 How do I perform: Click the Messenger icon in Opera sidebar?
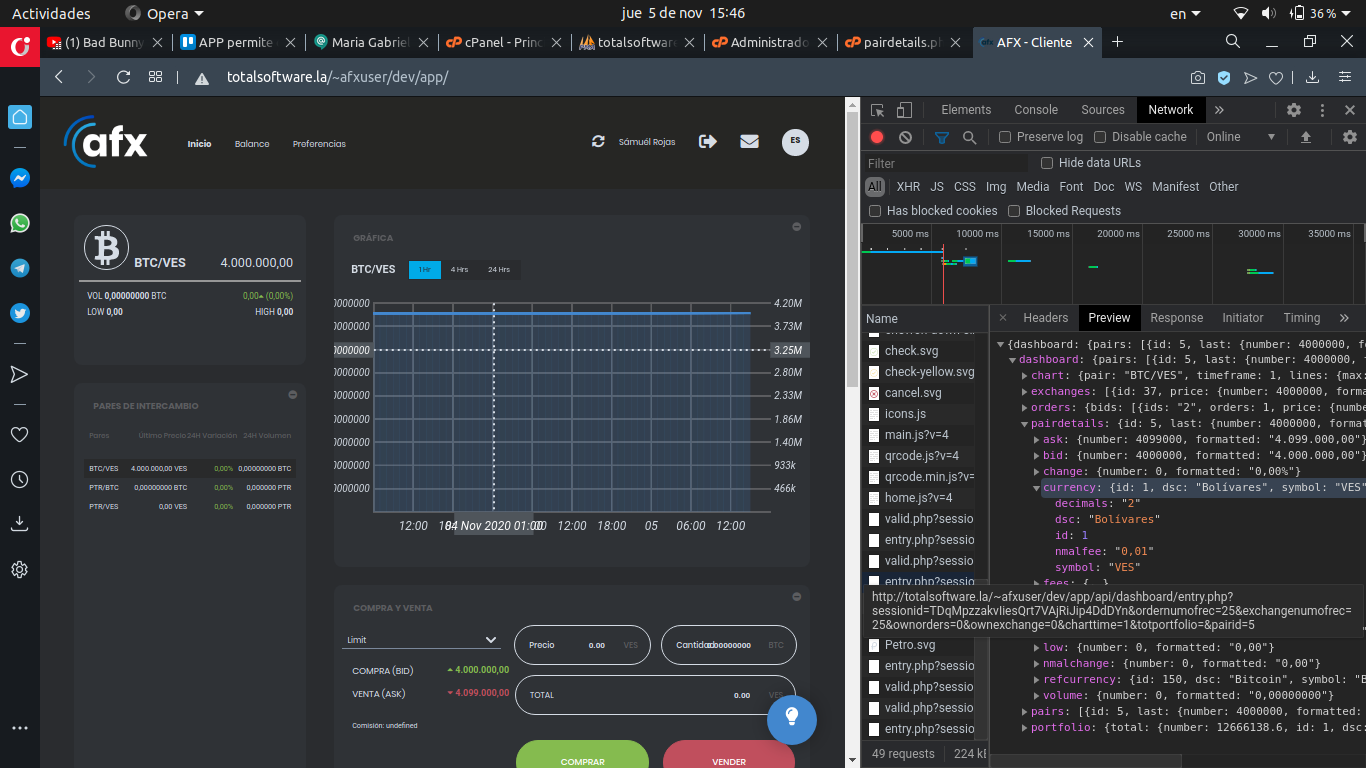pyautogui.click(x=20, y=178)
